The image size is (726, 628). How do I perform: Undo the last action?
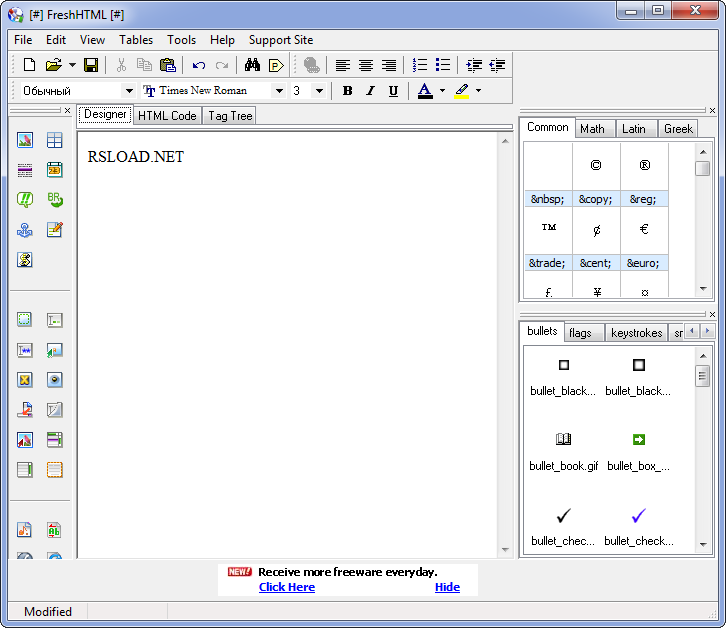(199, 65)
